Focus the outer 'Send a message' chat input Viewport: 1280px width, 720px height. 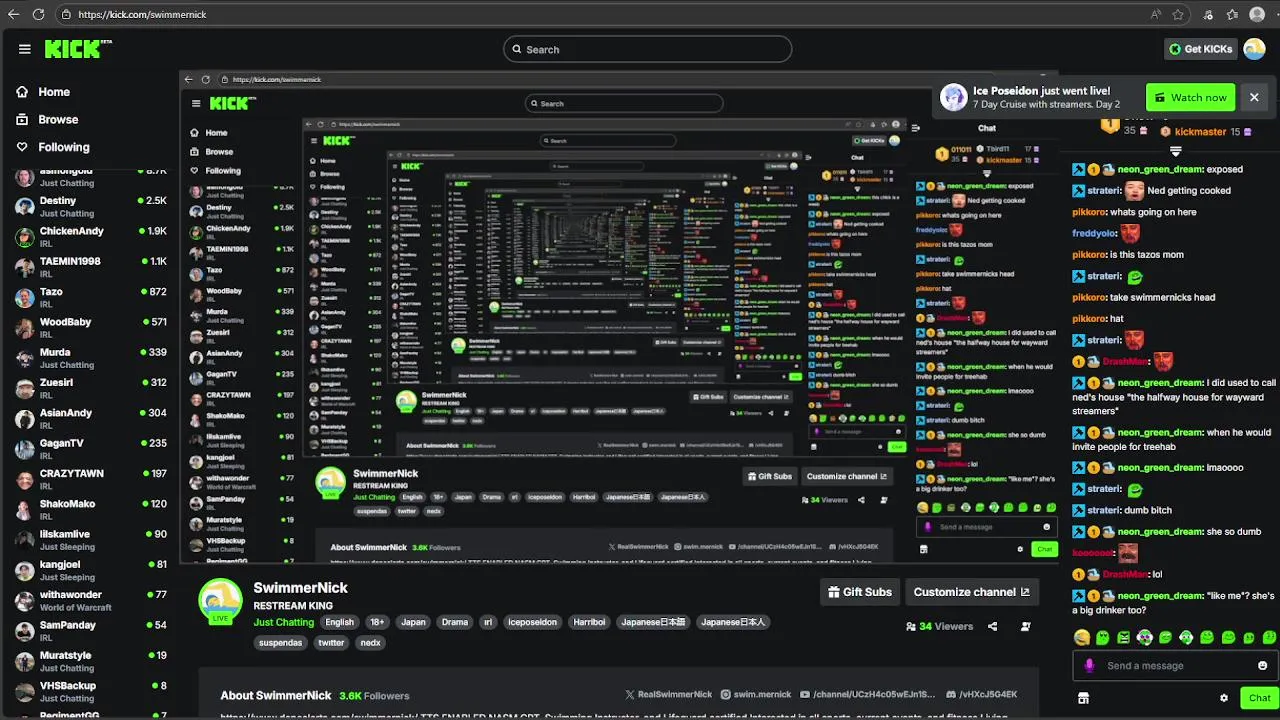pos(1173,665)
